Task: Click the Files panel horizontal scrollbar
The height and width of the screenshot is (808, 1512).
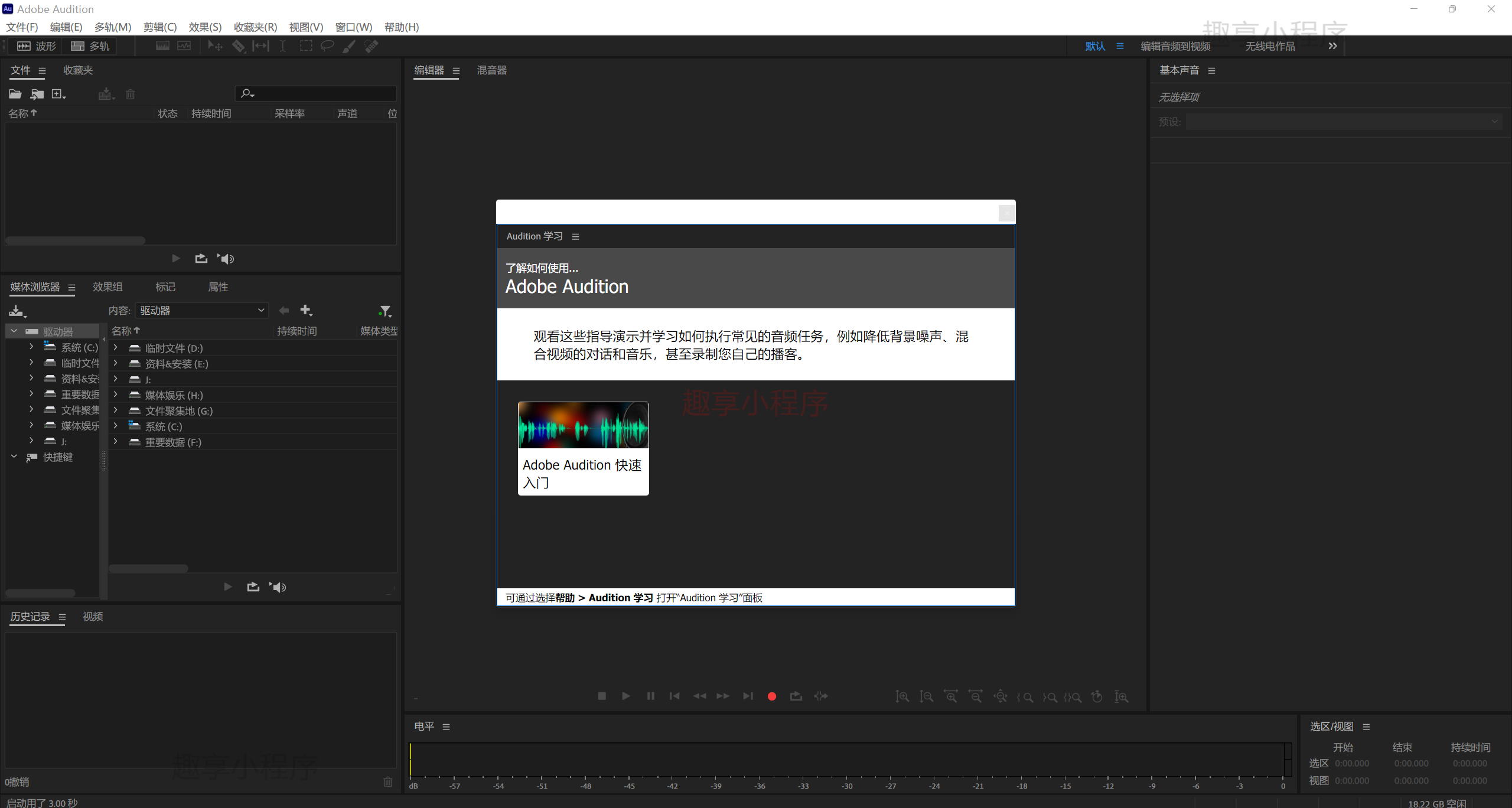Action: (75, 240)
